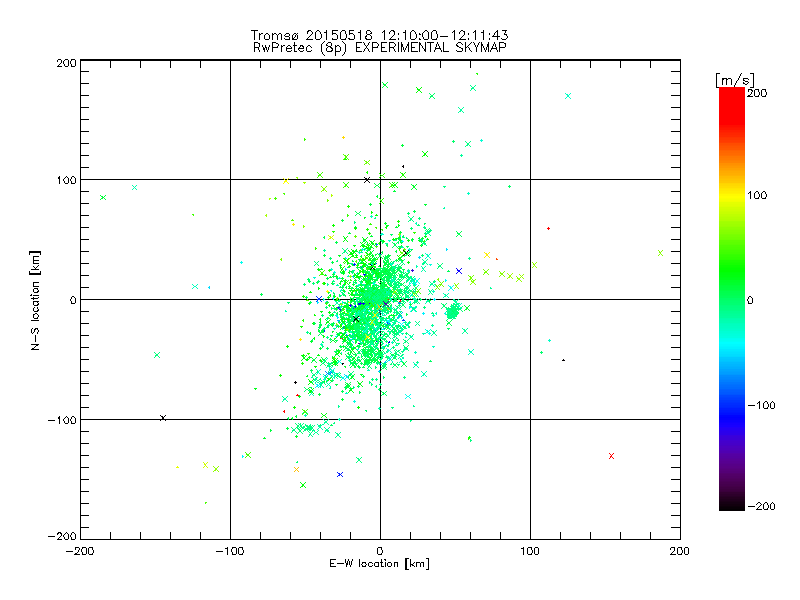Screen dimensions: 800x600
Task: Click the N-S axis "100" tick label
Action: click(66, 180)
